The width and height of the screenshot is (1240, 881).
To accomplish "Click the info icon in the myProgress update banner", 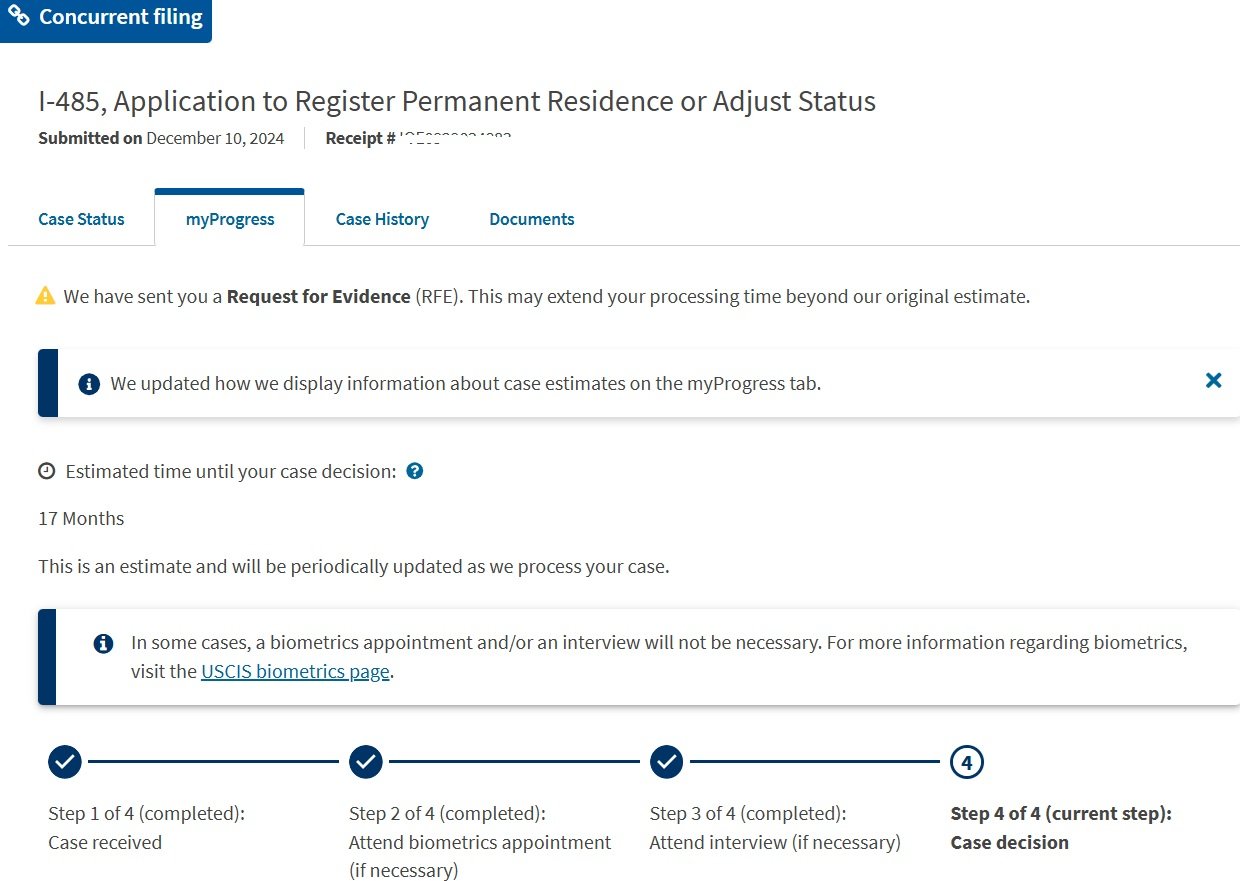I will (x=89, y=384).
